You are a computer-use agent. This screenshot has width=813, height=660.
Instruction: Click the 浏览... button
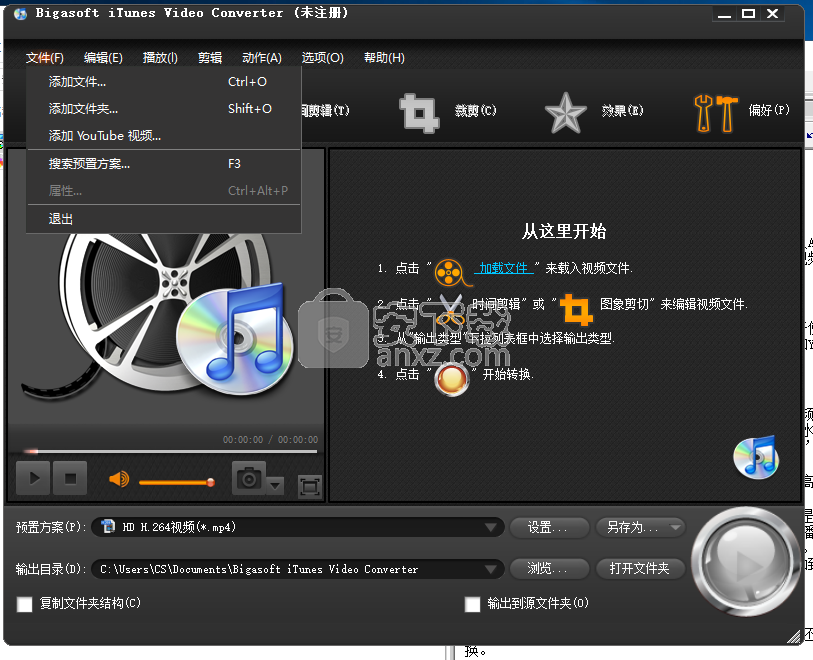(550, 569)
